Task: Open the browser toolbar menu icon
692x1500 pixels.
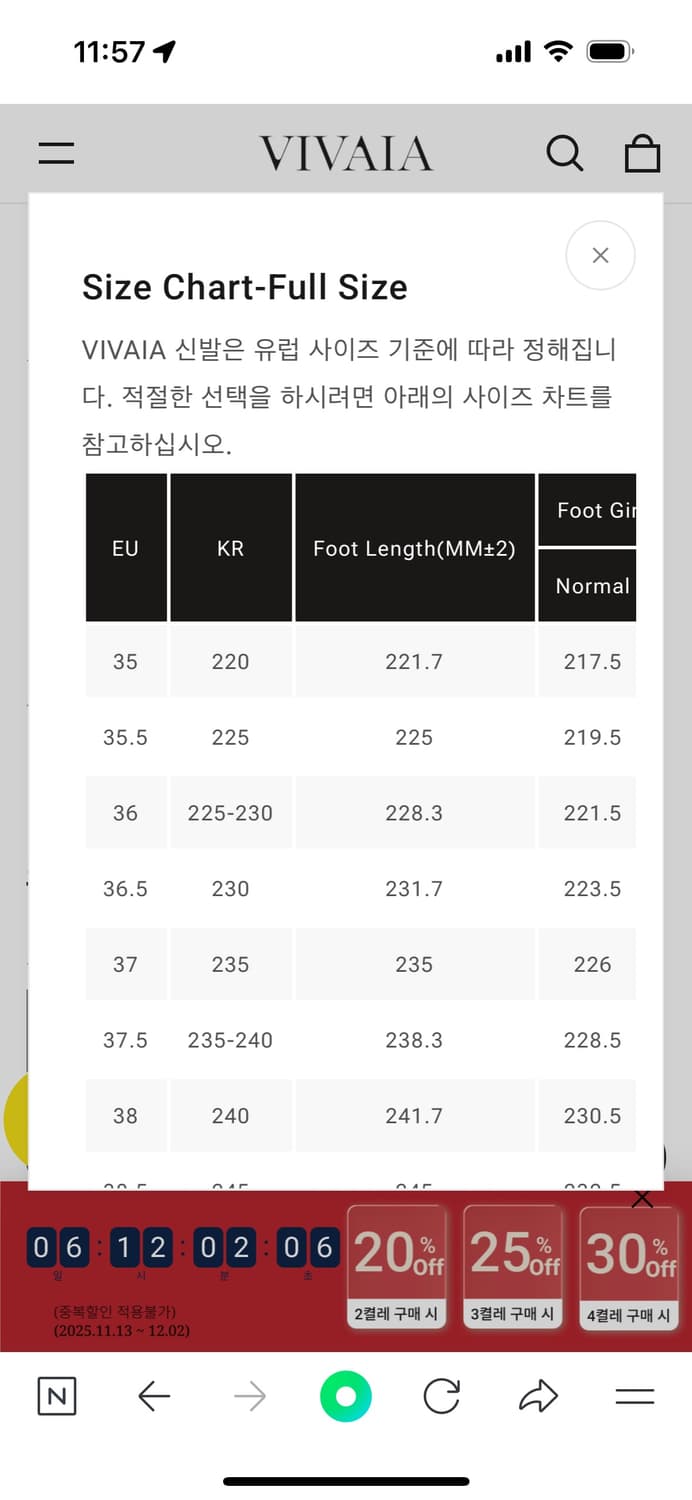Action: pos(634,1397)
